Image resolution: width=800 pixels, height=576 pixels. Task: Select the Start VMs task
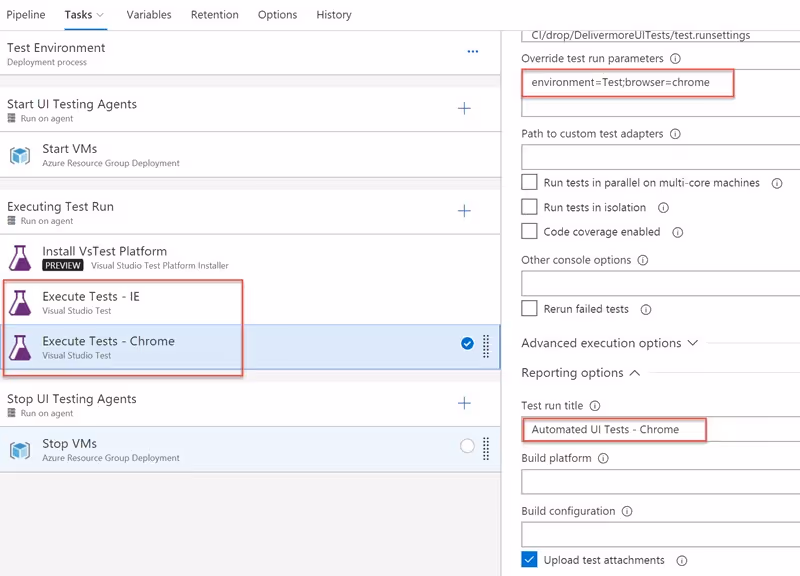[x=250, y=155]
